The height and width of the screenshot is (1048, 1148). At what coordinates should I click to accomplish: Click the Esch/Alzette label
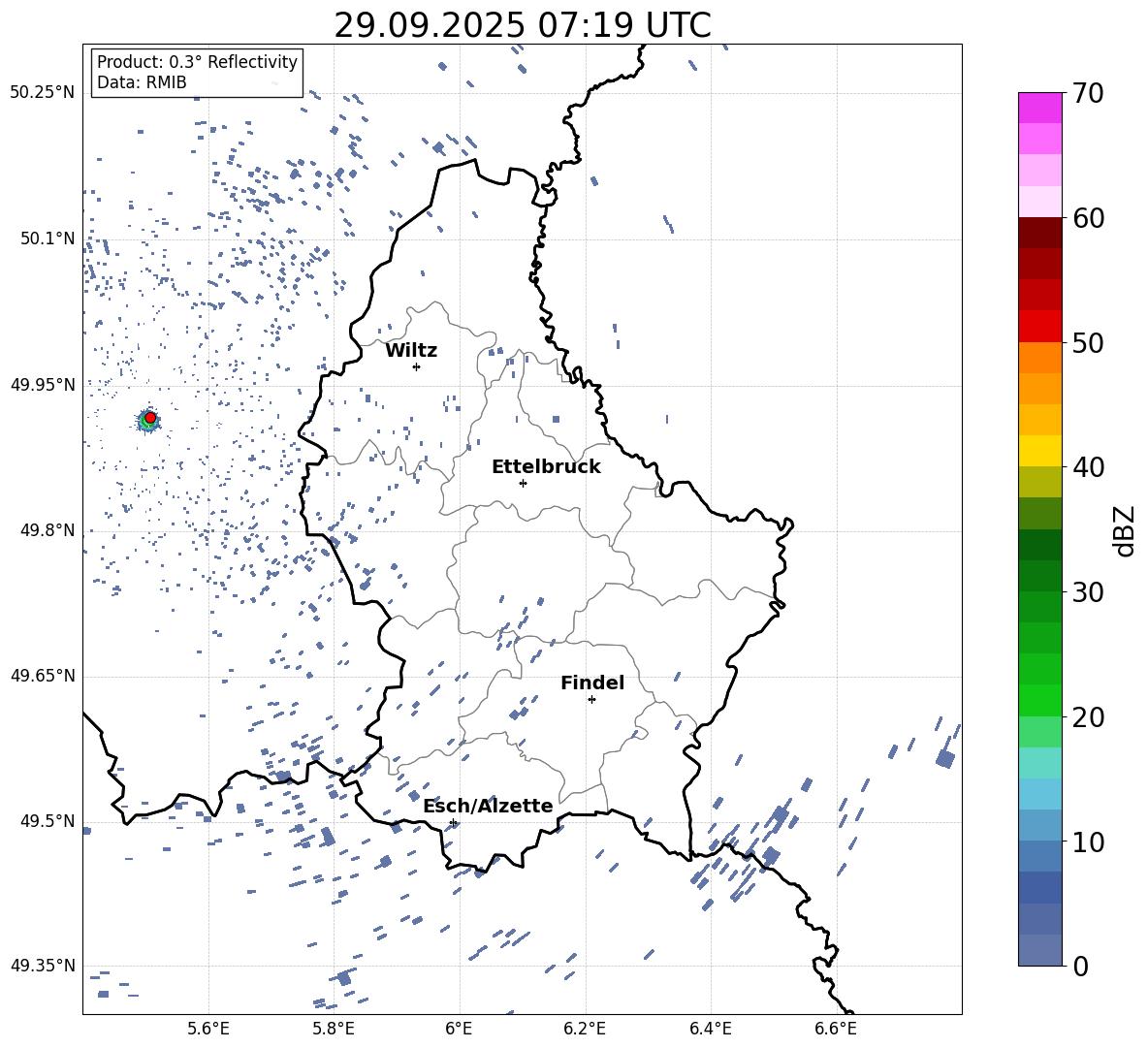click(x=488, y=806)
